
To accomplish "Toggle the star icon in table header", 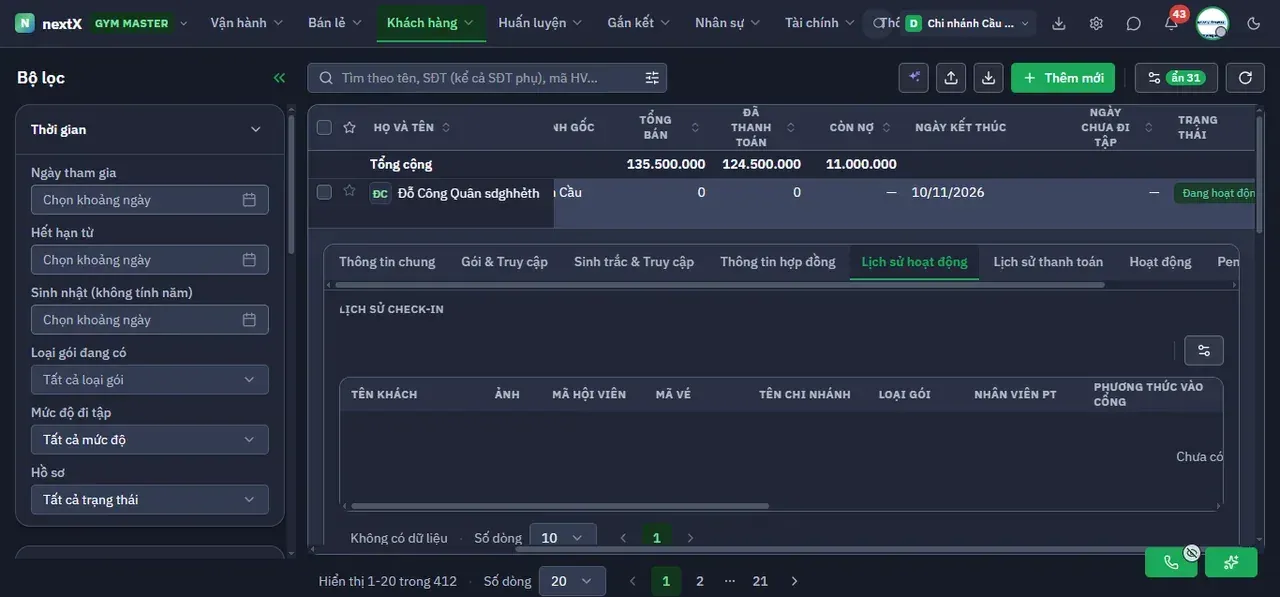I will click(349, 127).
